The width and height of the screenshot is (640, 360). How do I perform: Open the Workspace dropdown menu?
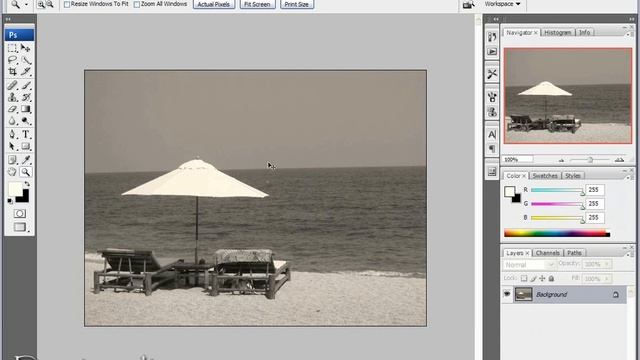click(x=502, y=4)
